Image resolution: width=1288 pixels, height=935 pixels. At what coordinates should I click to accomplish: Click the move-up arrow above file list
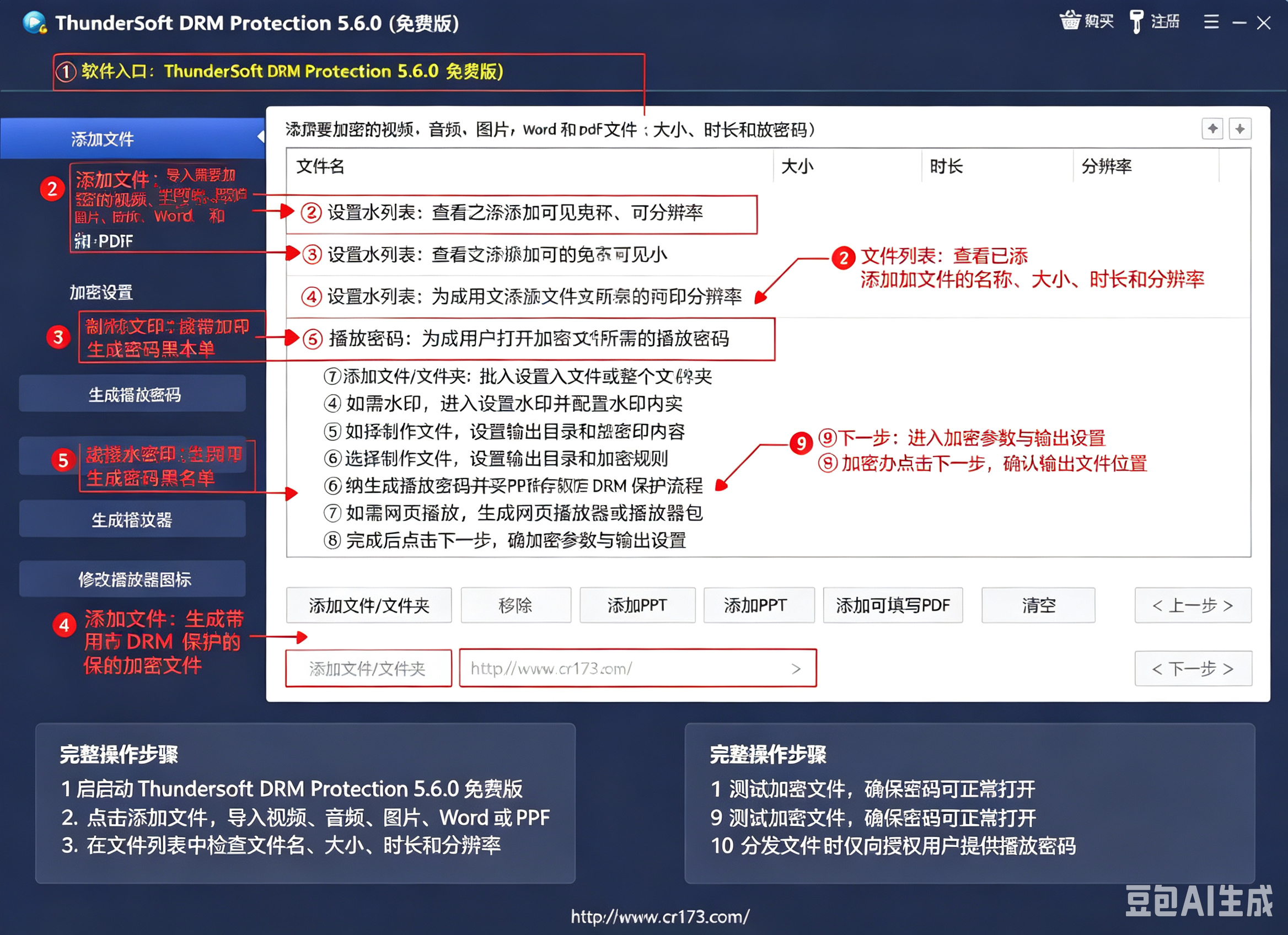(1212, 129)
